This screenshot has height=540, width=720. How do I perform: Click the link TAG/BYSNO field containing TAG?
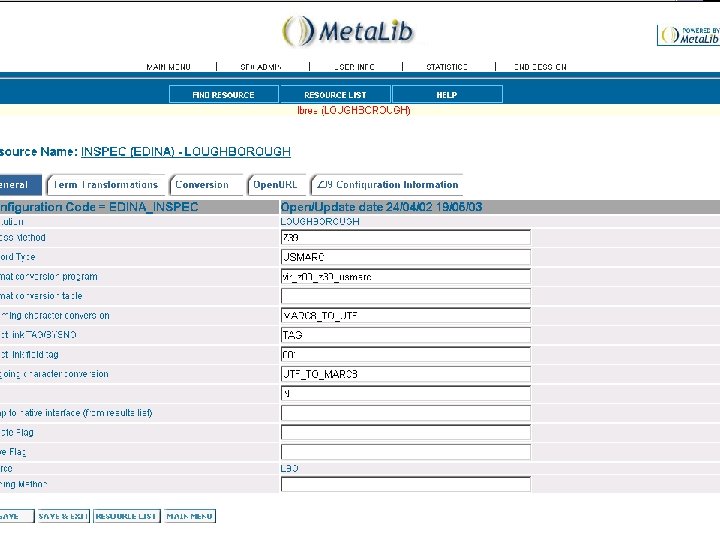point(405,335)
